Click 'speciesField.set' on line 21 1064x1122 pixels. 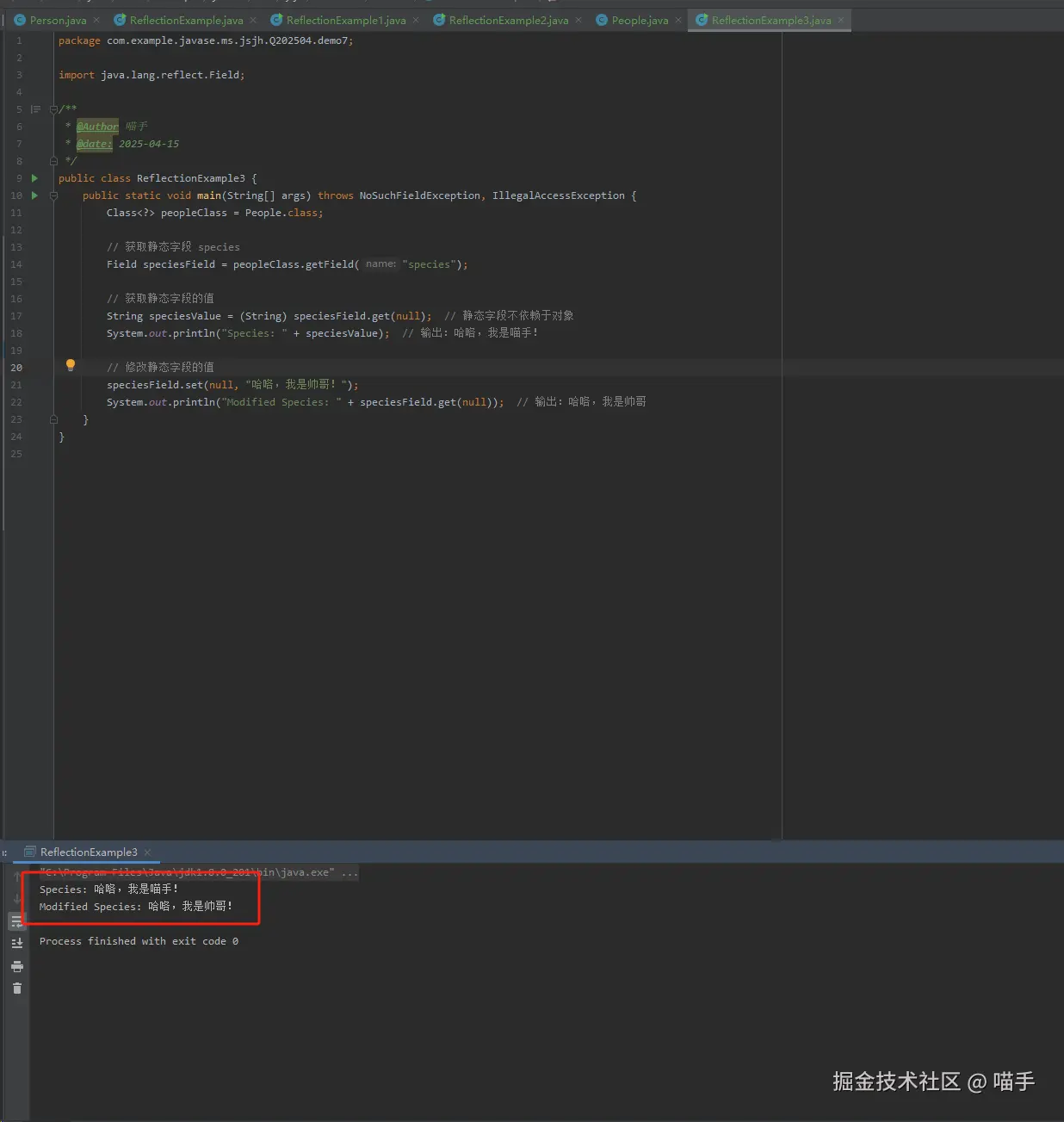155,385
